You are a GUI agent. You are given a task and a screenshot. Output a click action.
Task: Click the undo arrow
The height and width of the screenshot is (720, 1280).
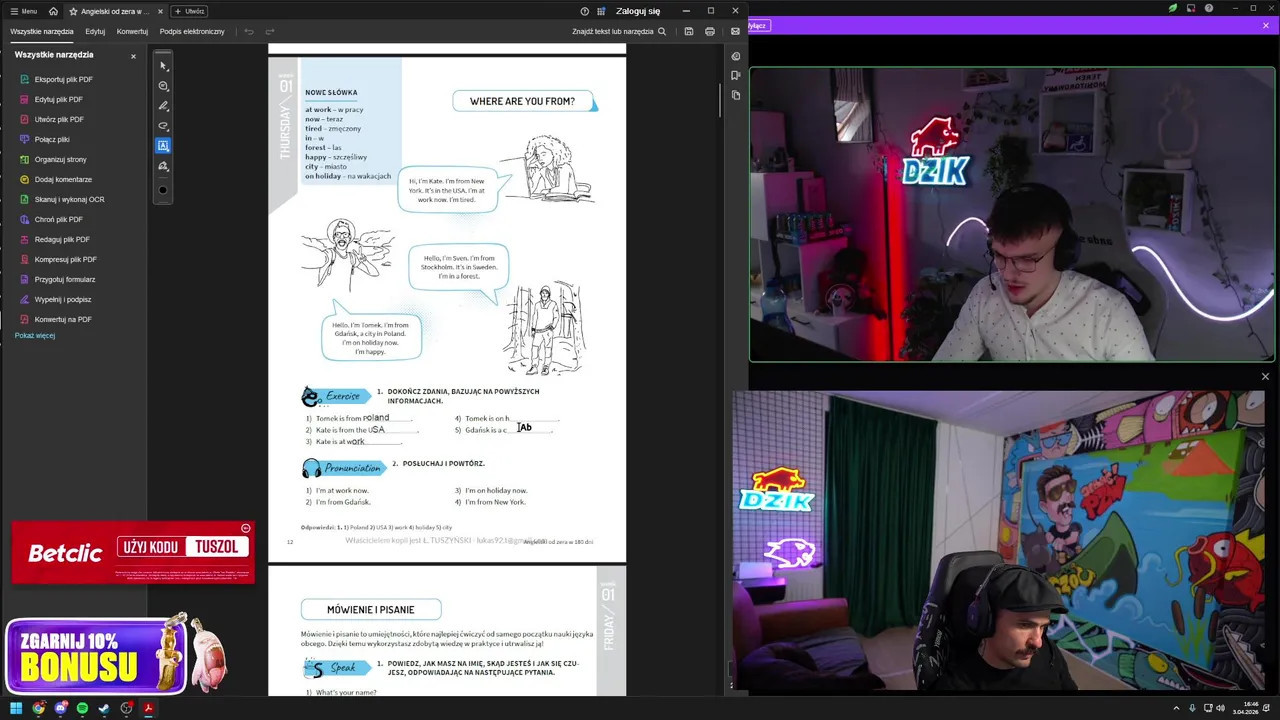point(249,31)
